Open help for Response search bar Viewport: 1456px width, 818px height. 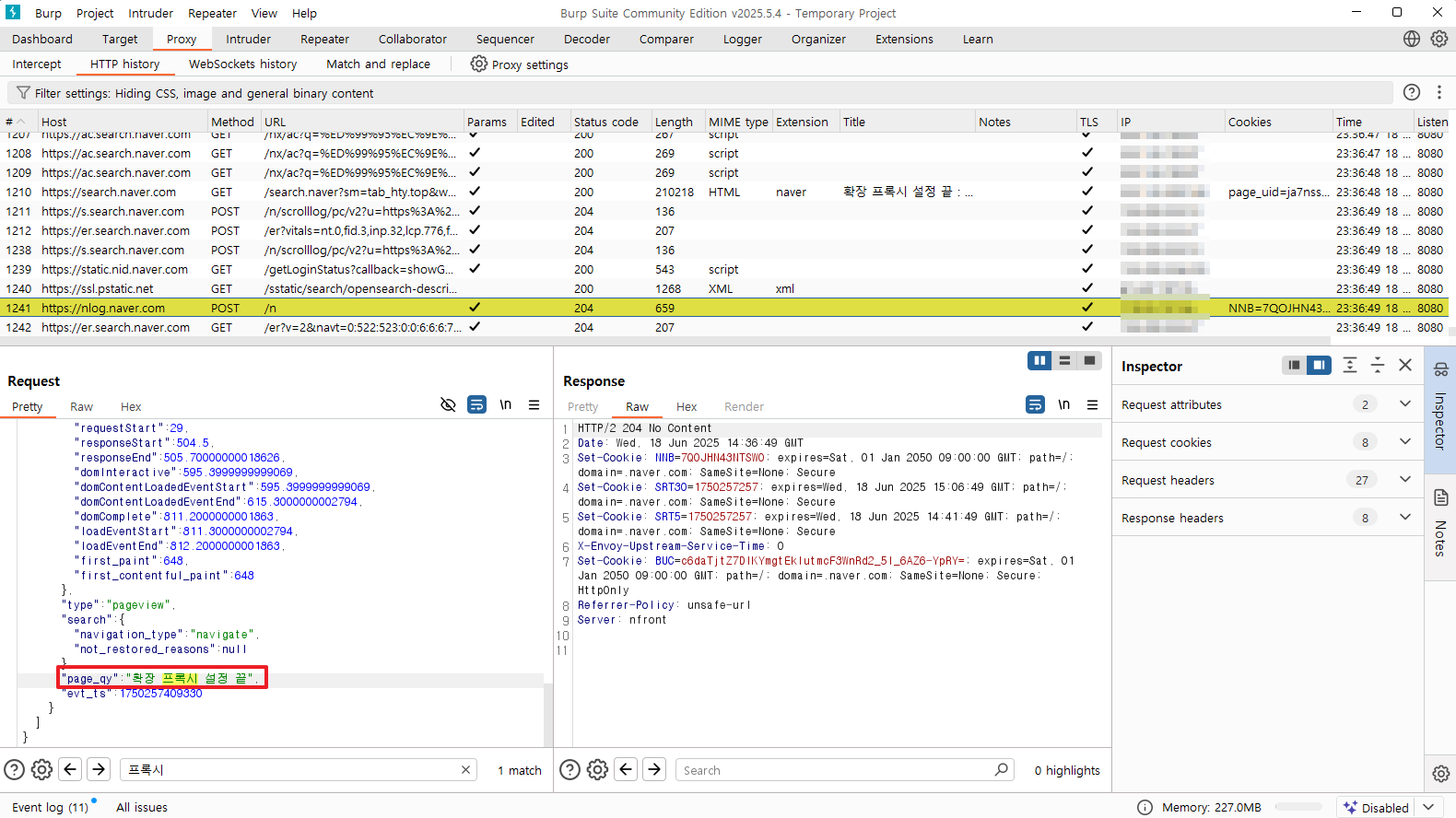570,769
